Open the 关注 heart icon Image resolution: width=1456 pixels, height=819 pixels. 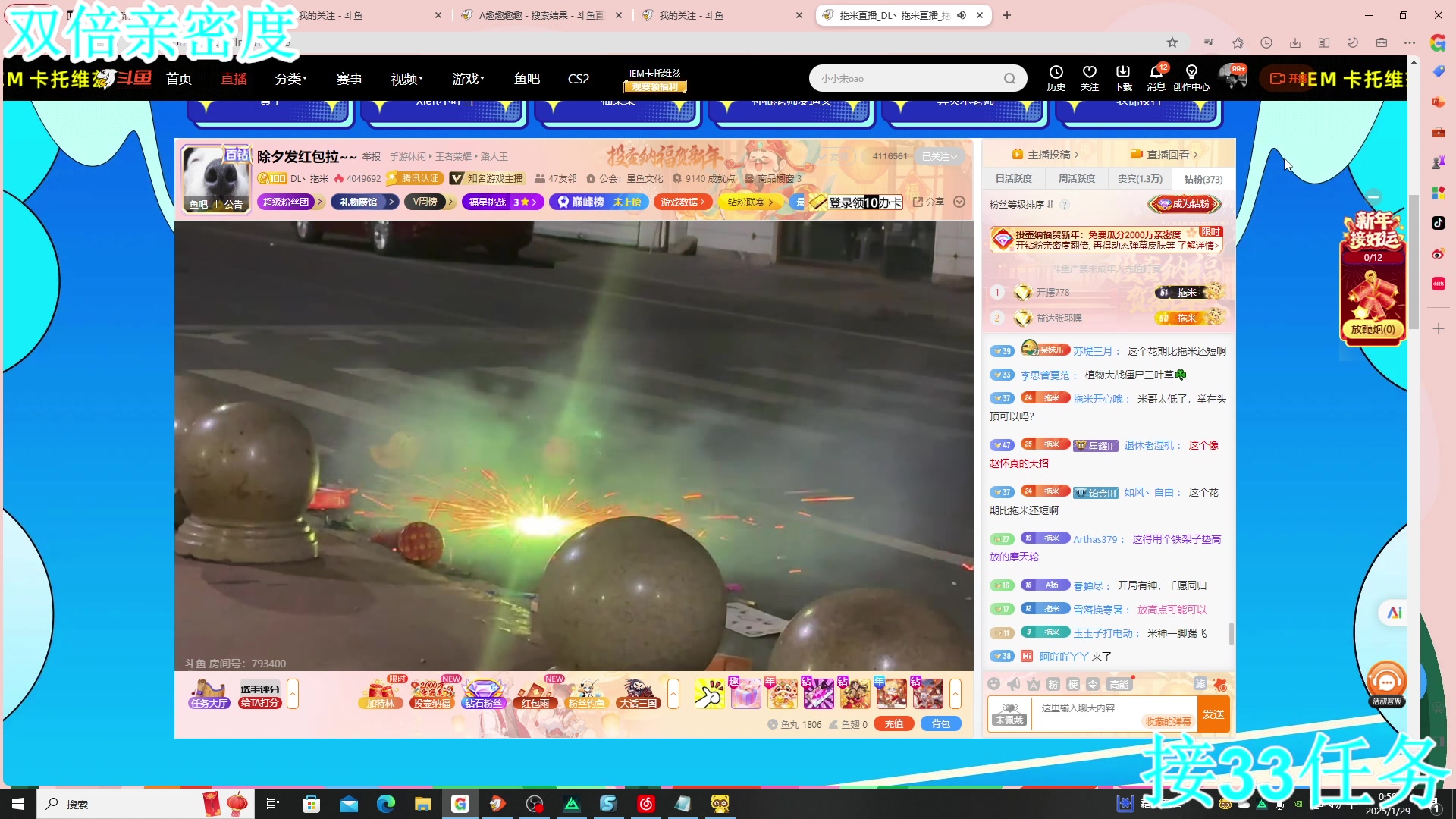coord(1089,77)
